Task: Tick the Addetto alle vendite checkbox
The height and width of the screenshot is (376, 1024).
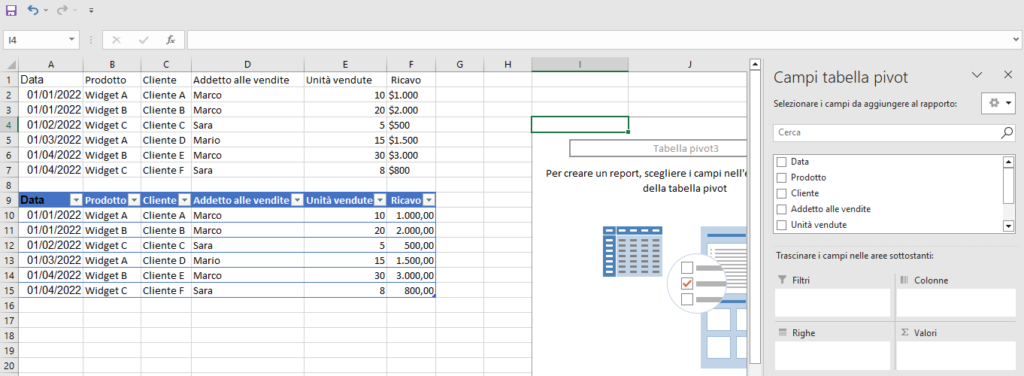Action: pos(781,209)
